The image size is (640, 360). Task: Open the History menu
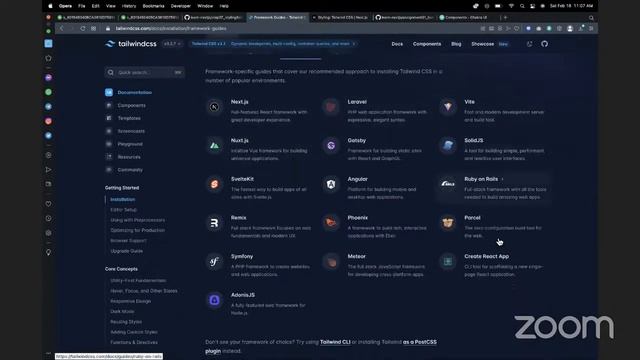click(129, 6)
